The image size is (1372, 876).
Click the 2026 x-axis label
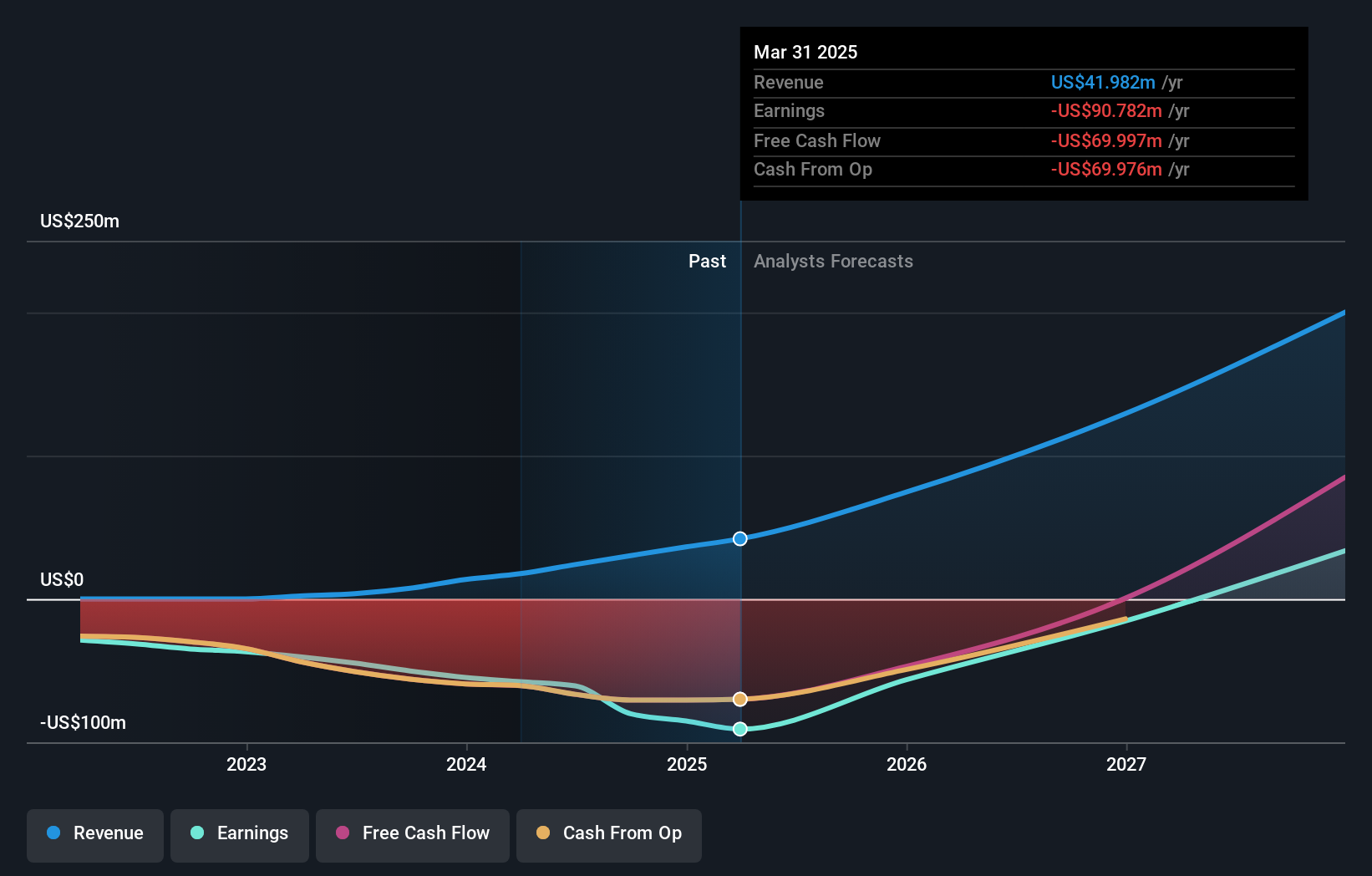pos(907,764)
